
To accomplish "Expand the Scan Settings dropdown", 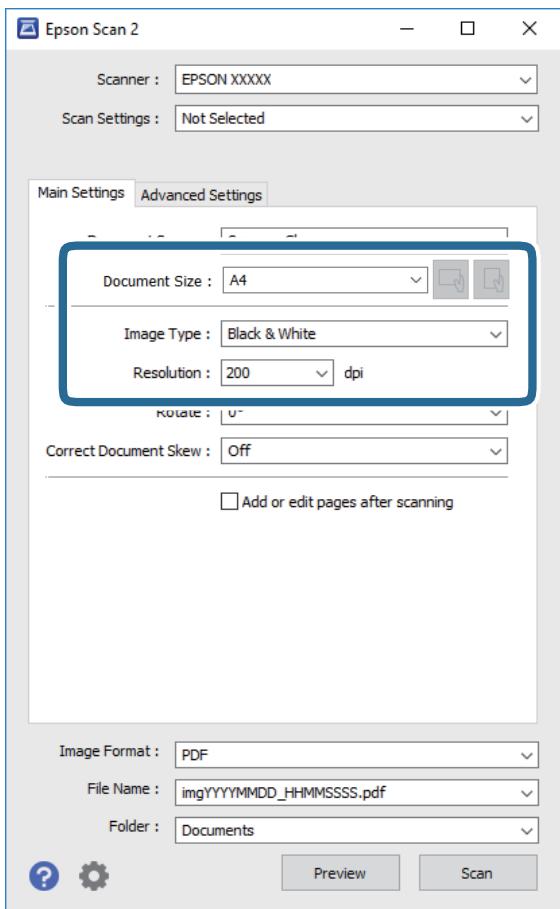I will (356, 119).
